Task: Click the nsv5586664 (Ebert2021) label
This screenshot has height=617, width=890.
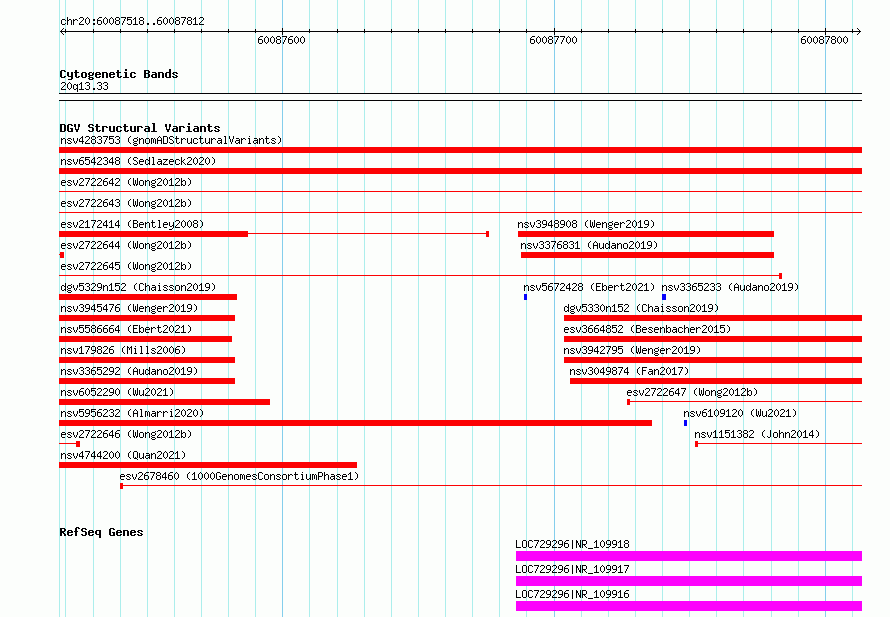Action: coord(126,329)
